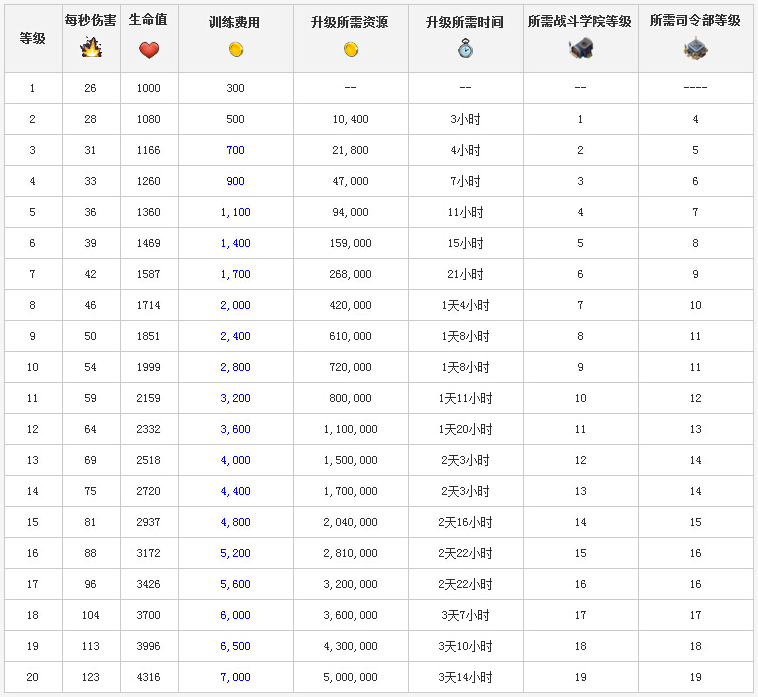Viewport: 758px width, 697px height.
Task: Open the 1,400 training cost link
Action: click(x=235, y=243)
